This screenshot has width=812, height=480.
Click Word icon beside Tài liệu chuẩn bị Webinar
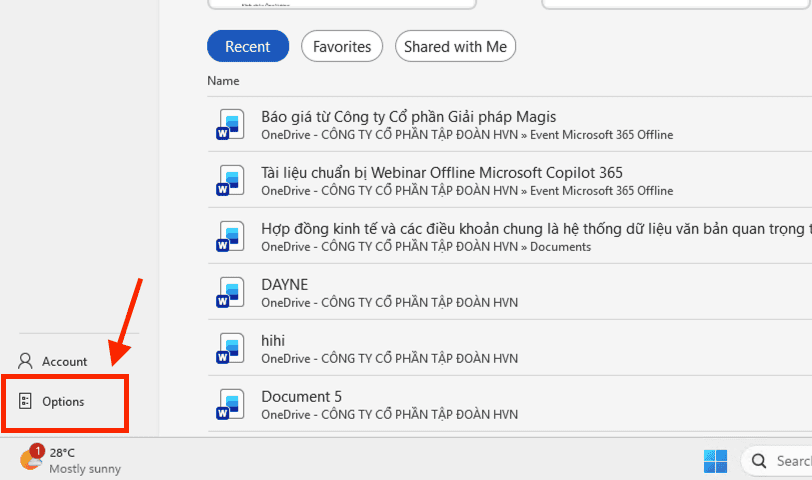(230, 180)
